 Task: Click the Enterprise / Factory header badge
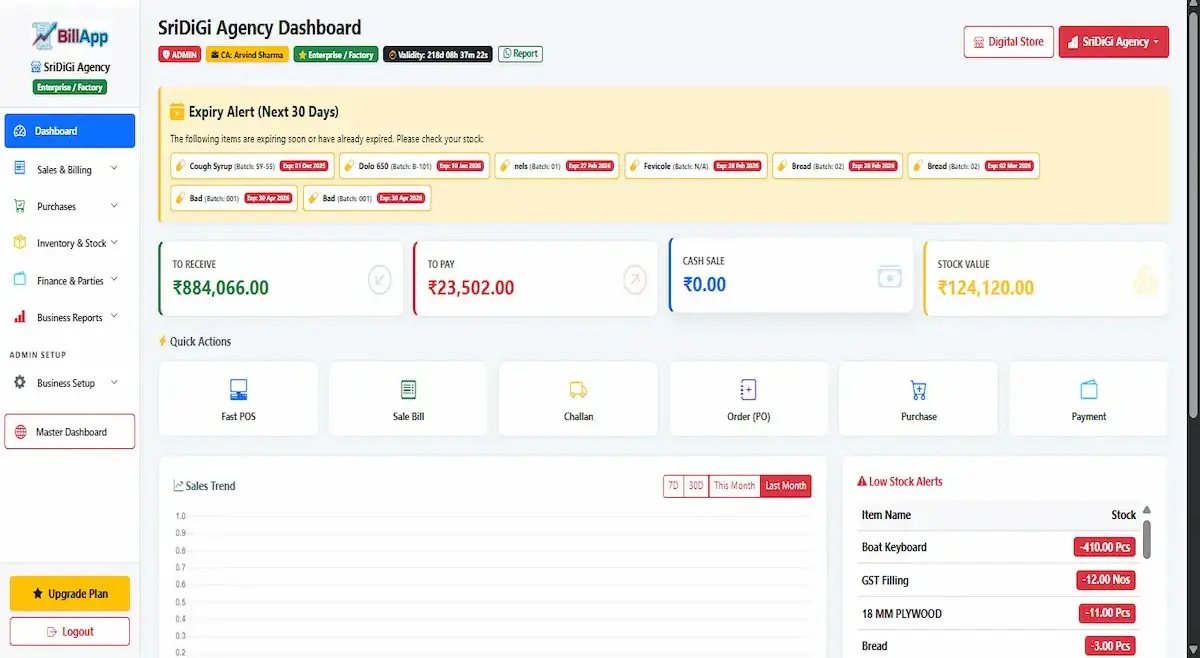pos(337,54)
